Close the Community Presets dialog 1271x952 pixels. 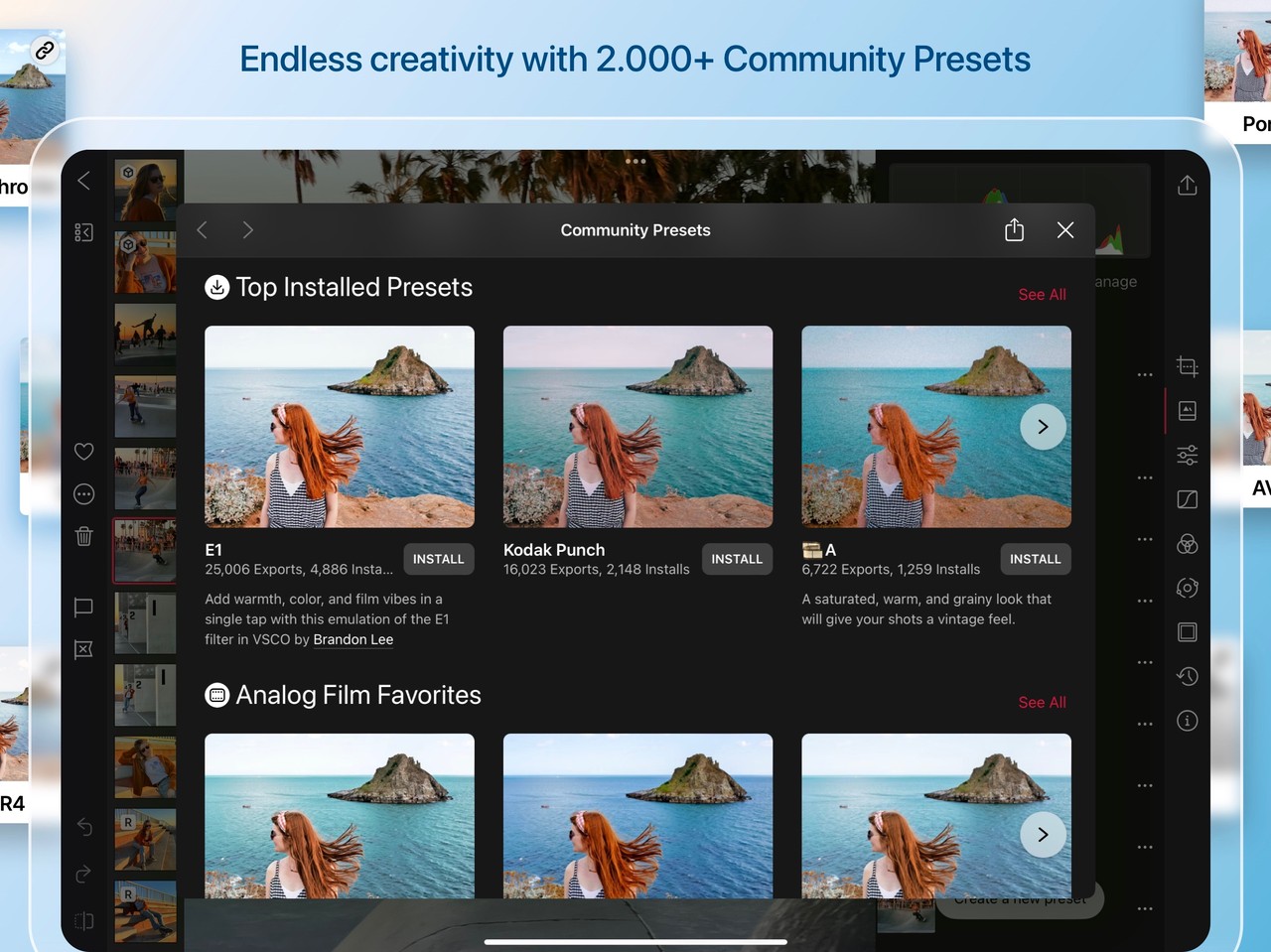pos(1065,230)
